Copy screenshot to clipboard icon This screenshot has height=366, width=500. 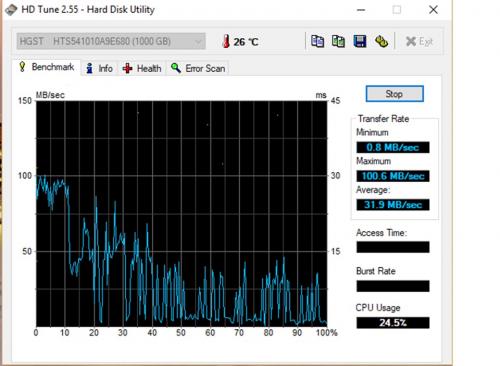coord(338,41)
